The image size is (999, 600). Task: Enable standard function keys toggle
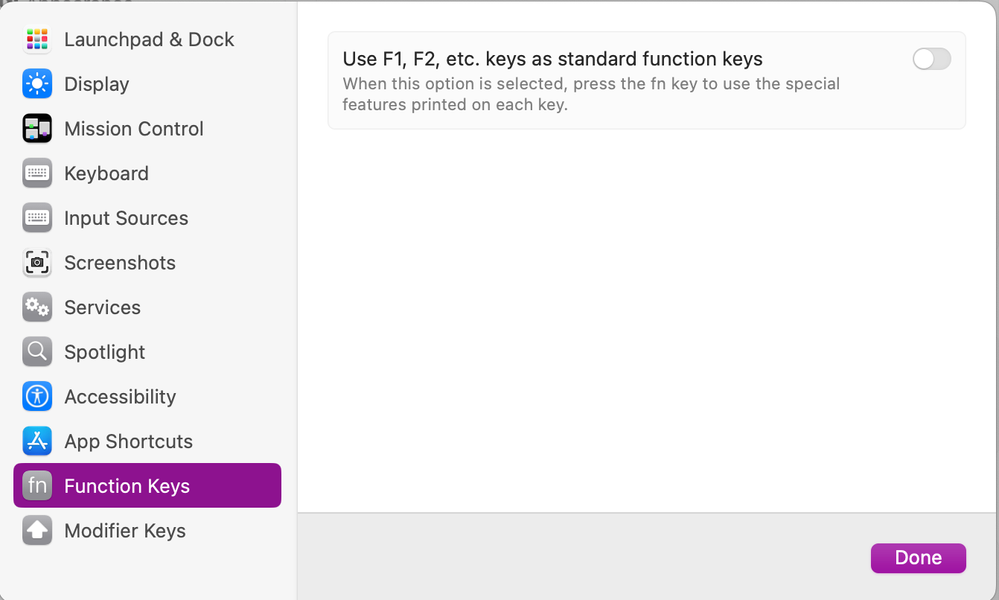tap(931, 60)
